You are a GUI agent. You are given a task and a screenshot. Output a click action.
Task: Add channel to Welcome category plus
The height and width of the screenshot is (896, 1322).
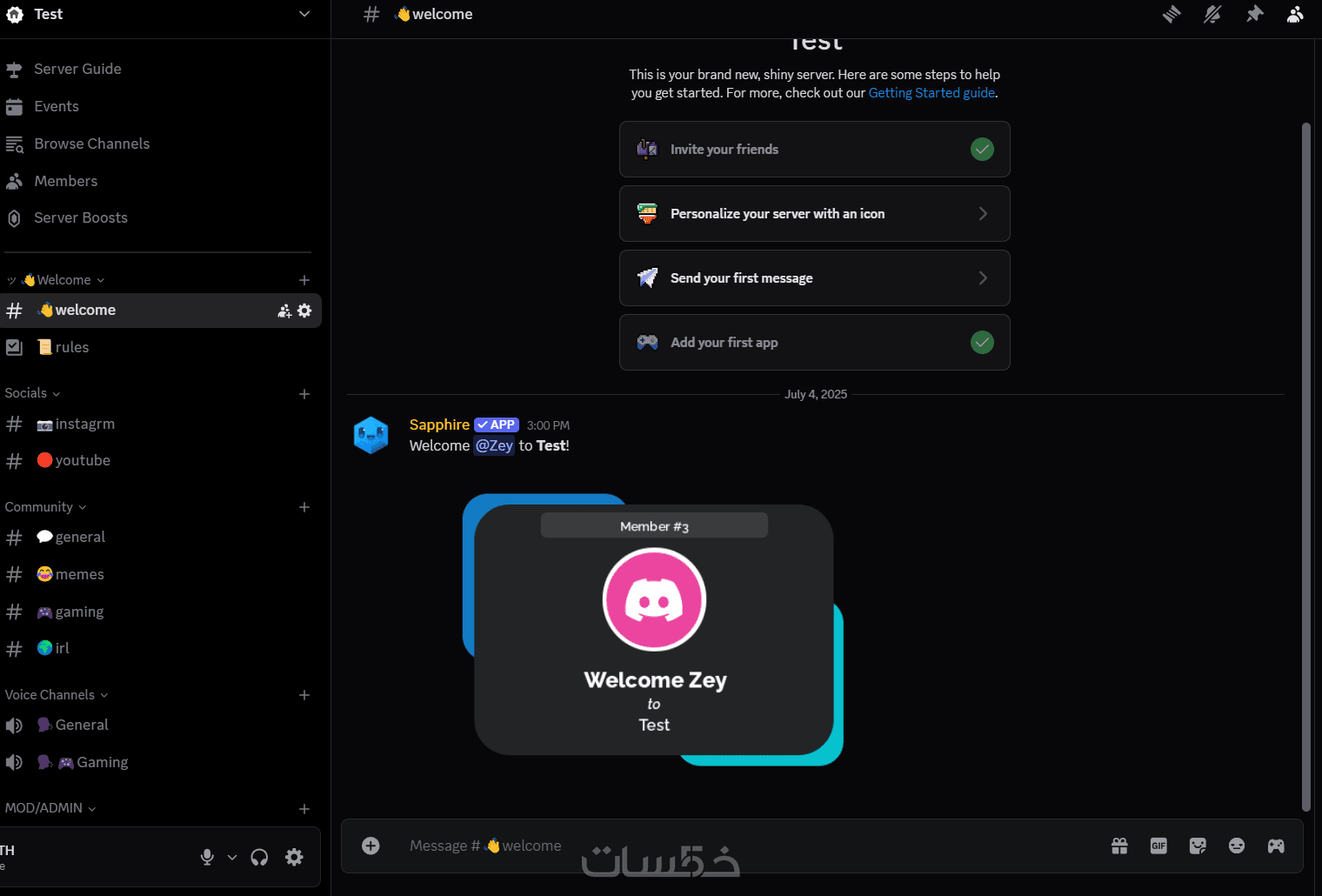point(304,280)
